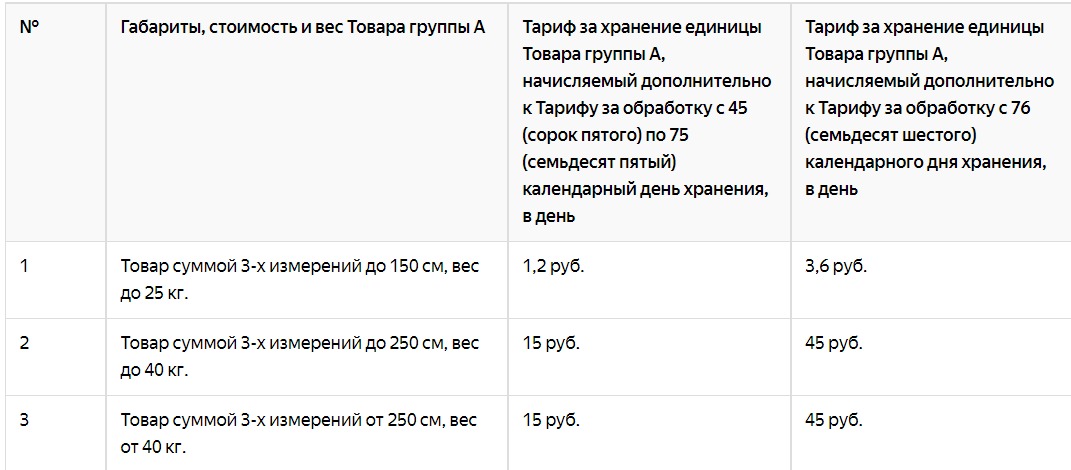Click "45 руб." in row 3

834,420
